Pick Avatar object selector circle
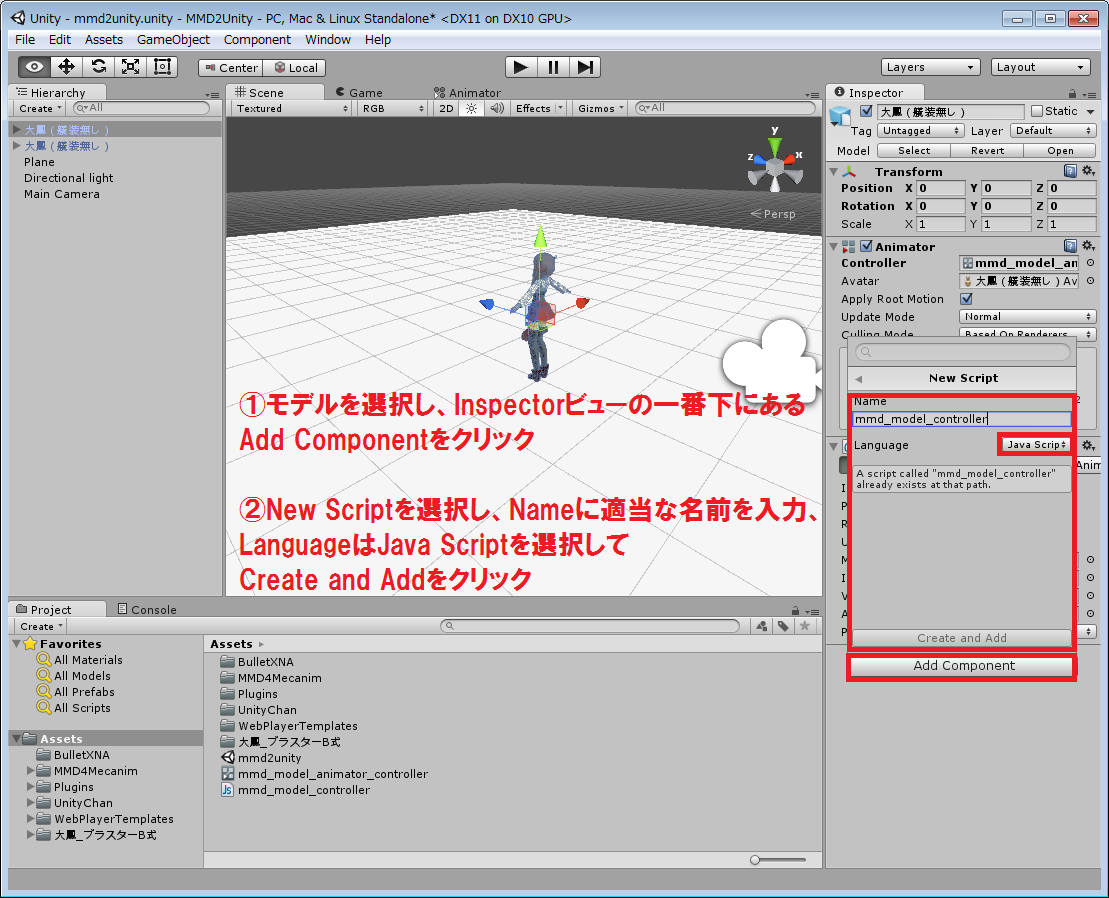The image size is (1109, 898). point(1090,281)
